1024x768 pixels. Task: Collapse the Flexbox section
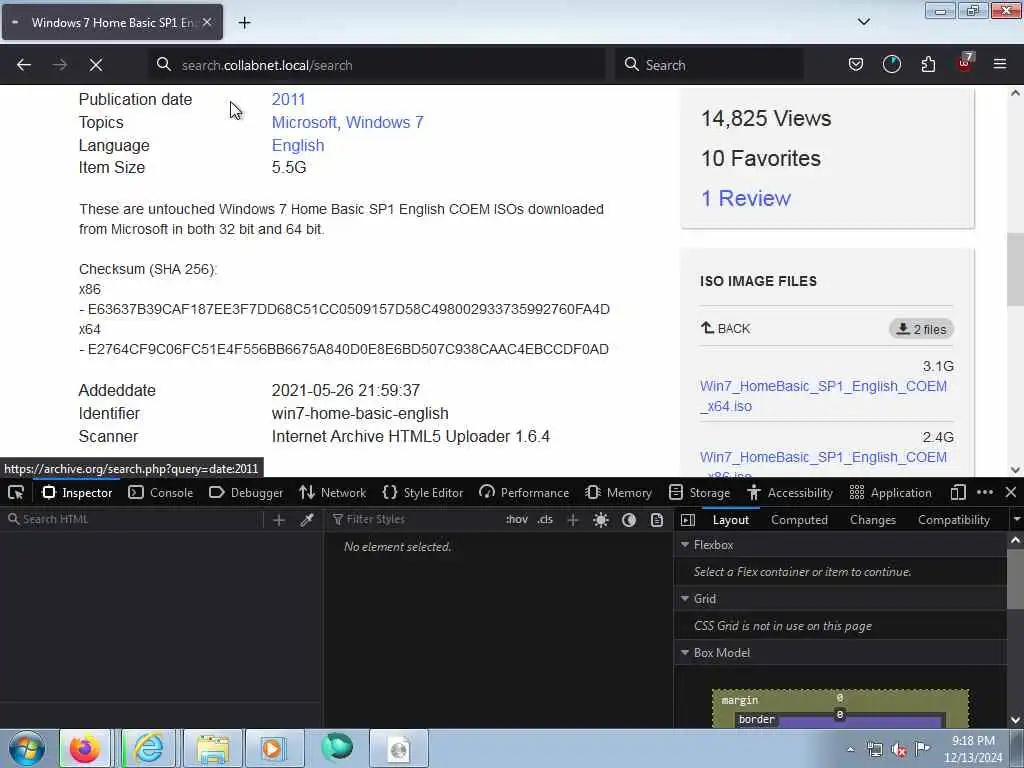(x=685, y=545)
